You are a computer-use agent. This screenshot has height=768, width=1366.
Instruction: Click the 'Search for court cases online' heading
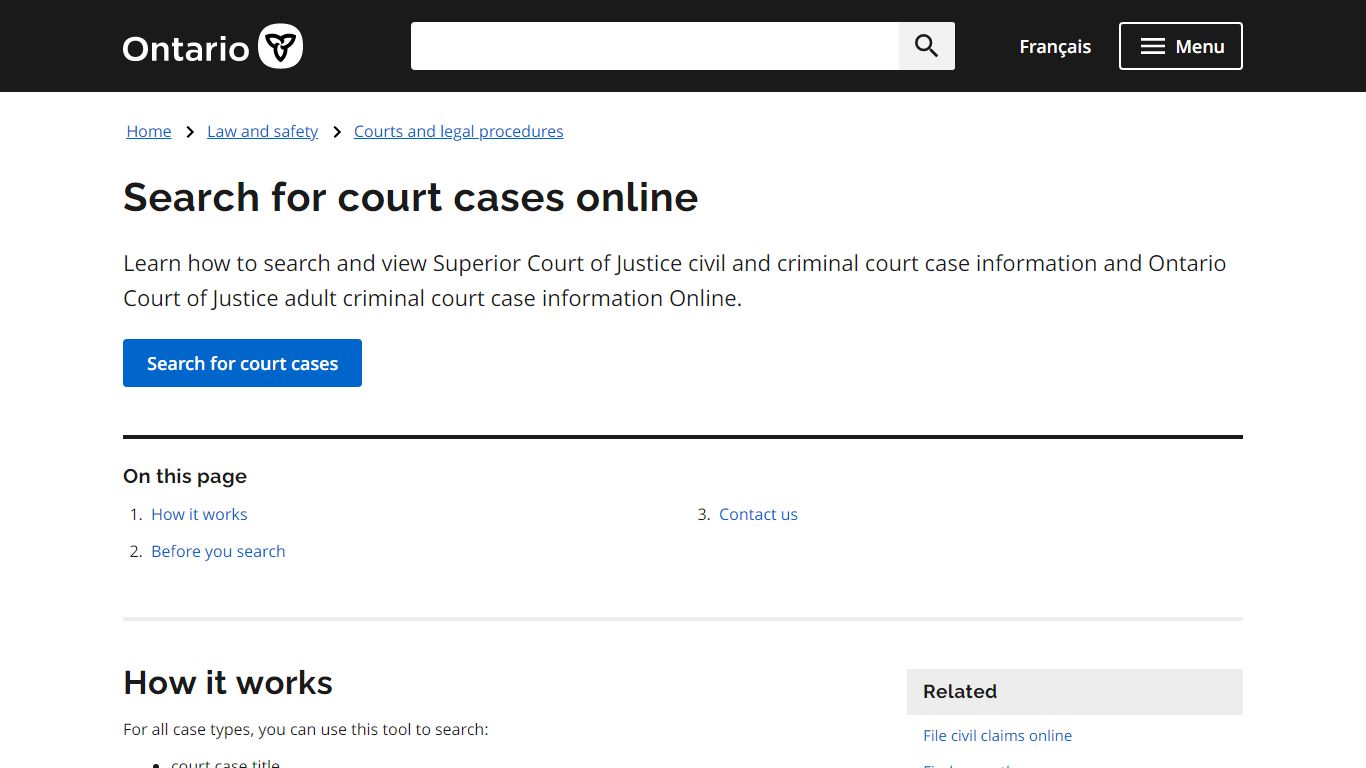tap(410, 197)
